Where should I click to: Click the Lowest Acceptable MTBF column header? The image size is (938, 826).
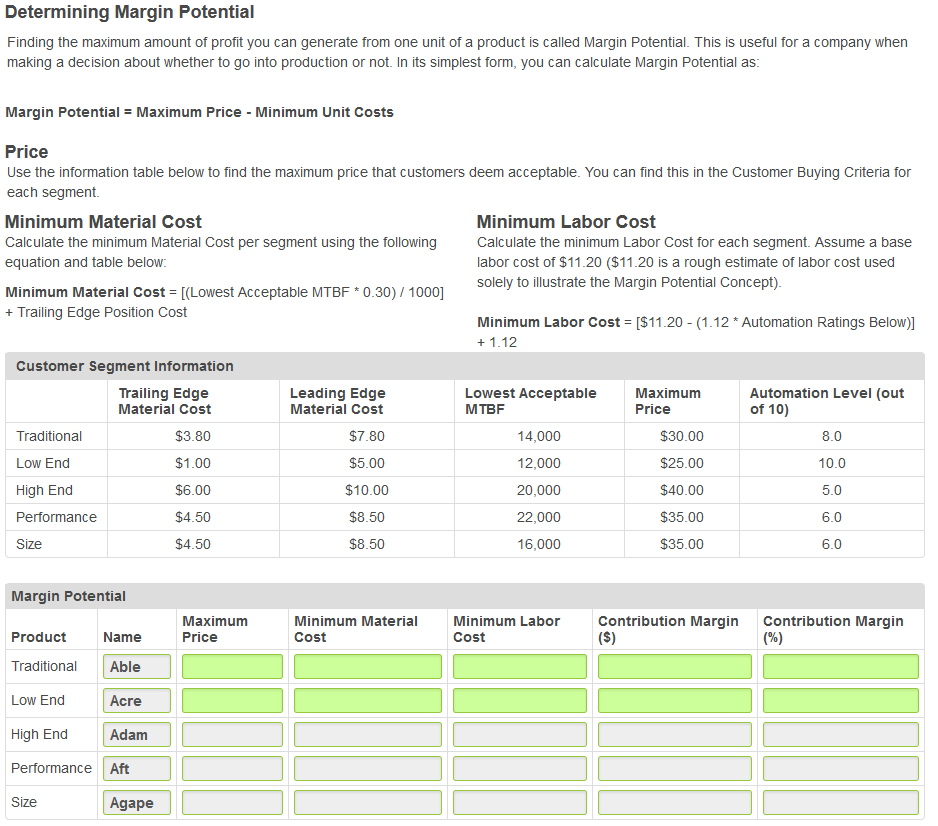[531, 401]
